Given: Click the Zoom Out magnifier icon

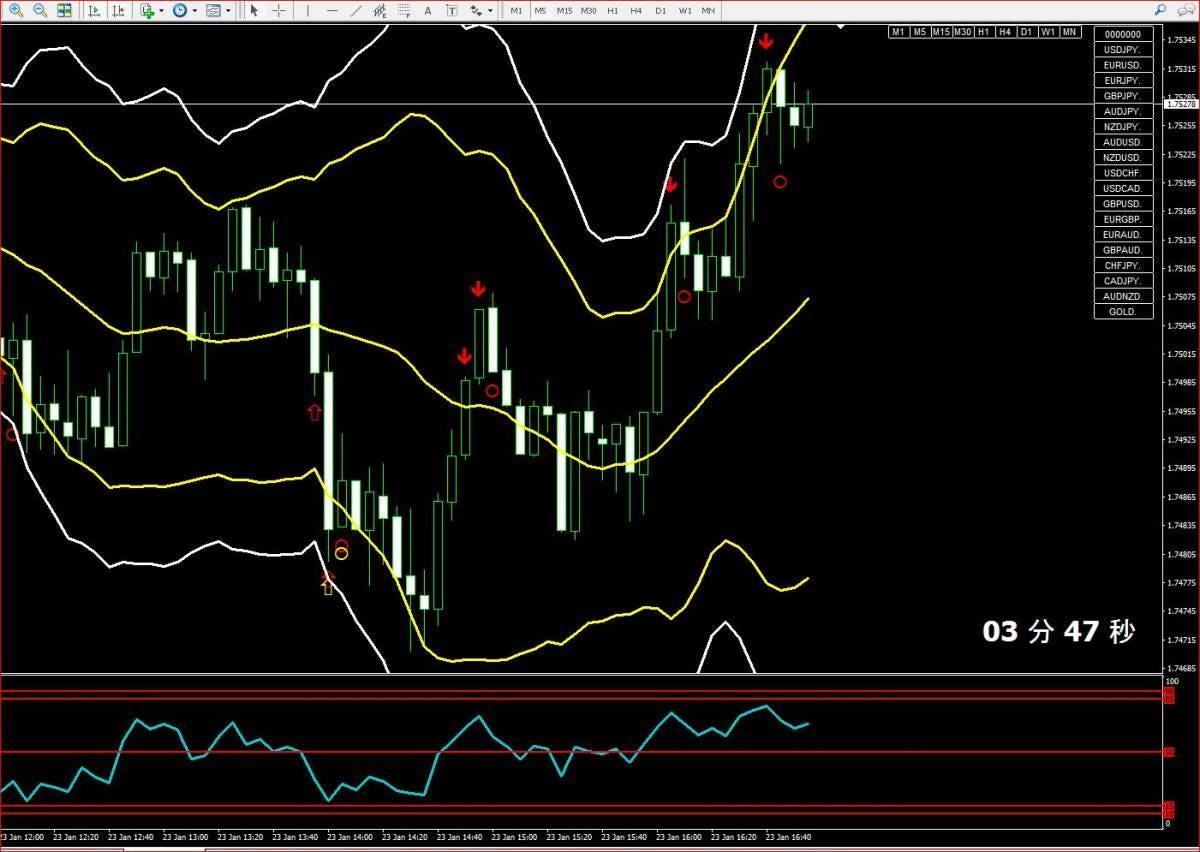Looking at the screenshot, I should (x=40, y=10).
